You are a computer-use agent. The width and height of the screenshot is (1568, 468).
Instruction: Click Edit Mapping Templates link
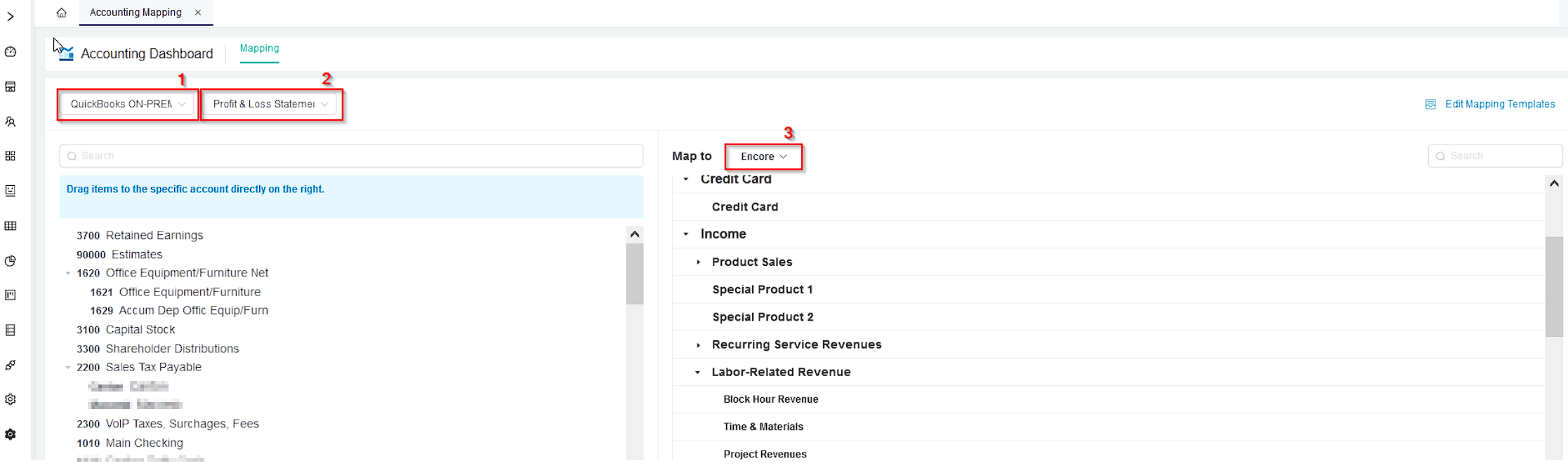coord(1499,105)
